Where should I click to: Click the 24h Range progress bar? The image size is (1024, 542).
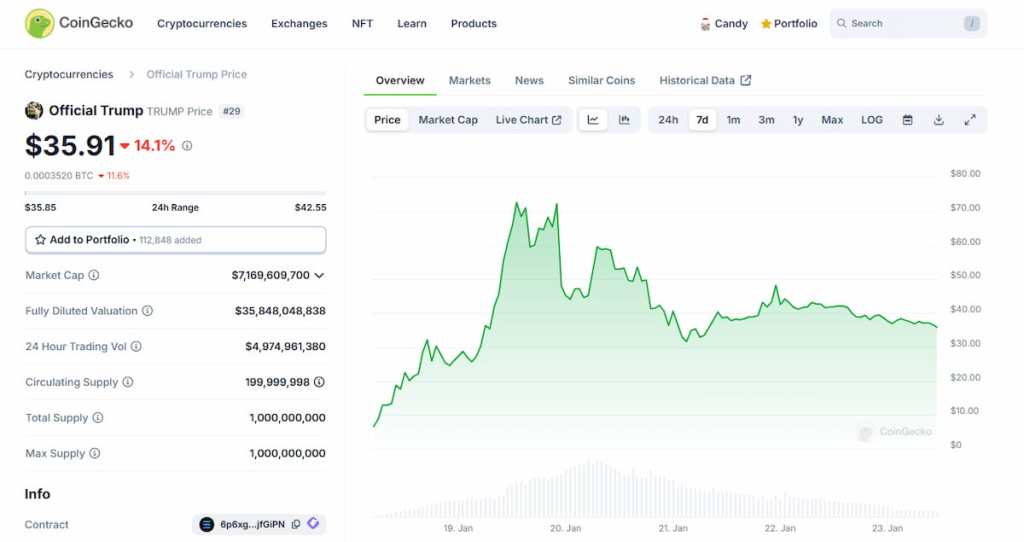(175, 193)
